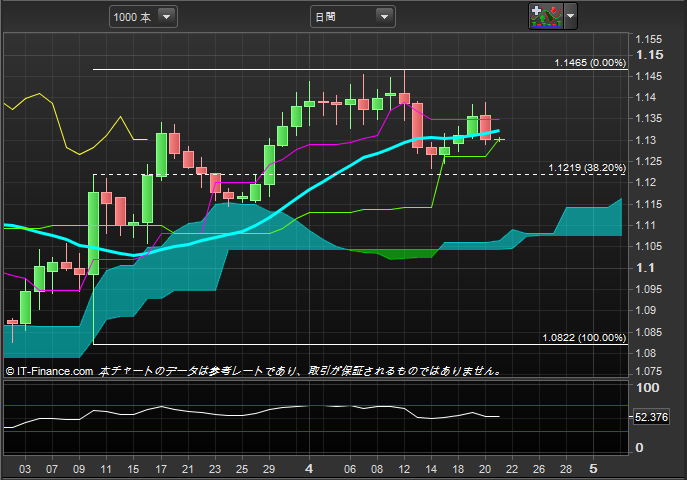The image size is (687, 480).
Task: Click the 1.155 price axis label
Action: (649, 39)
